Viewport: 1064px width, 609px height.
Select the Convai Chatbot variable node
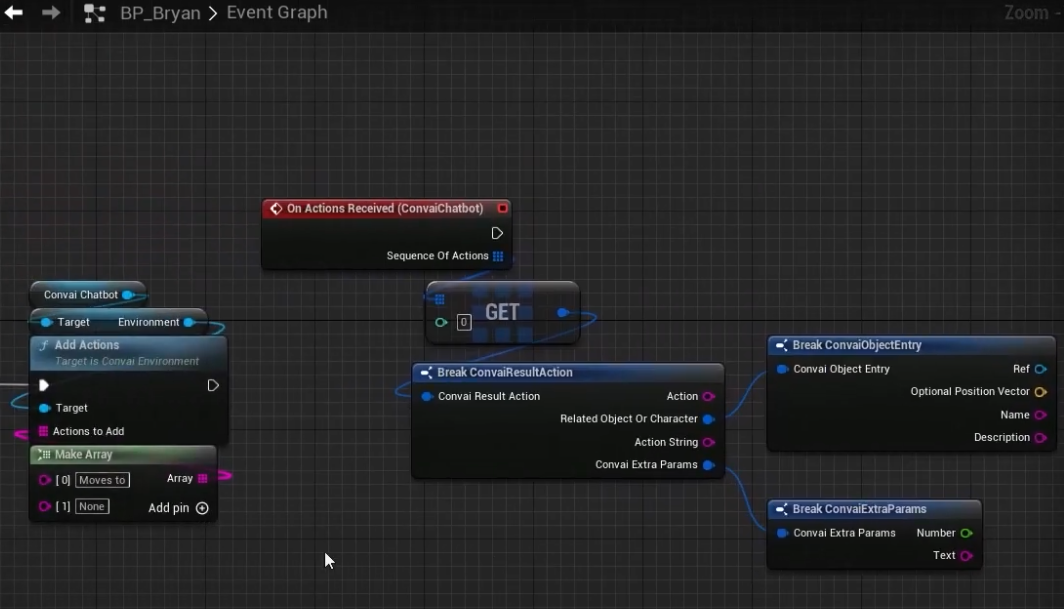pos(81,295)
